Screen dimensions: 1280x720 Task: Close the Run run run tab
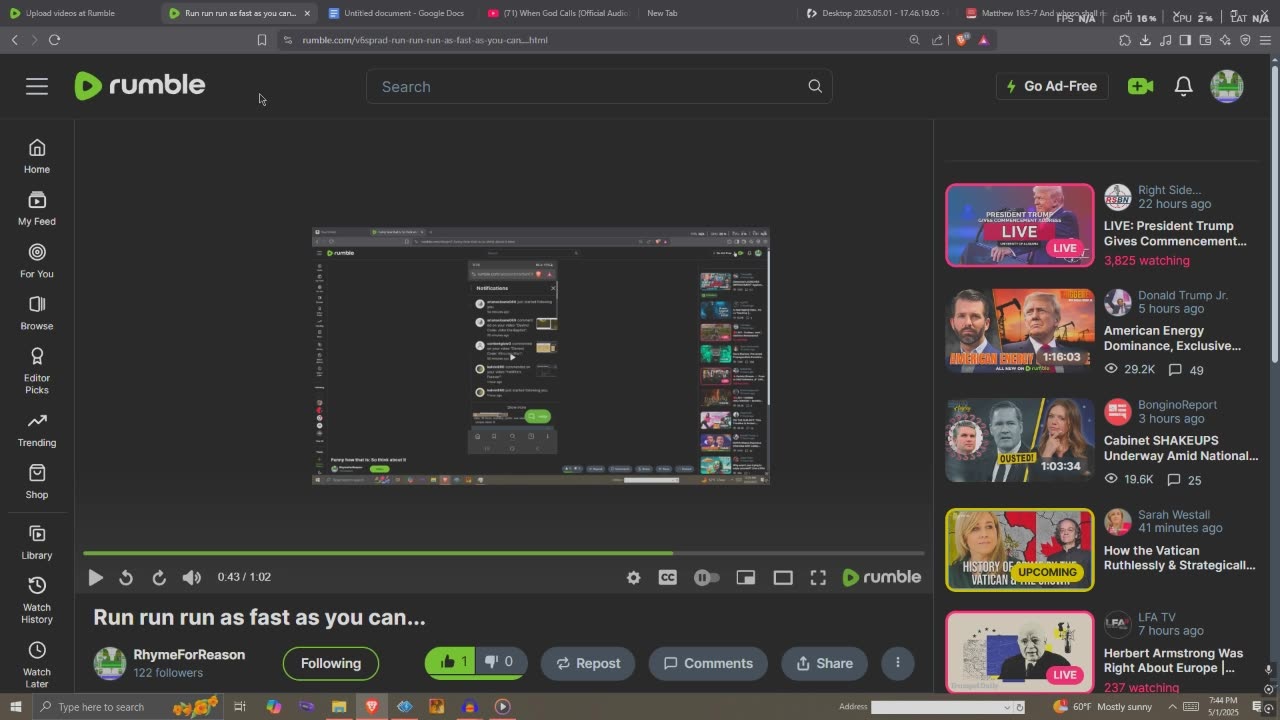[307, 13]
